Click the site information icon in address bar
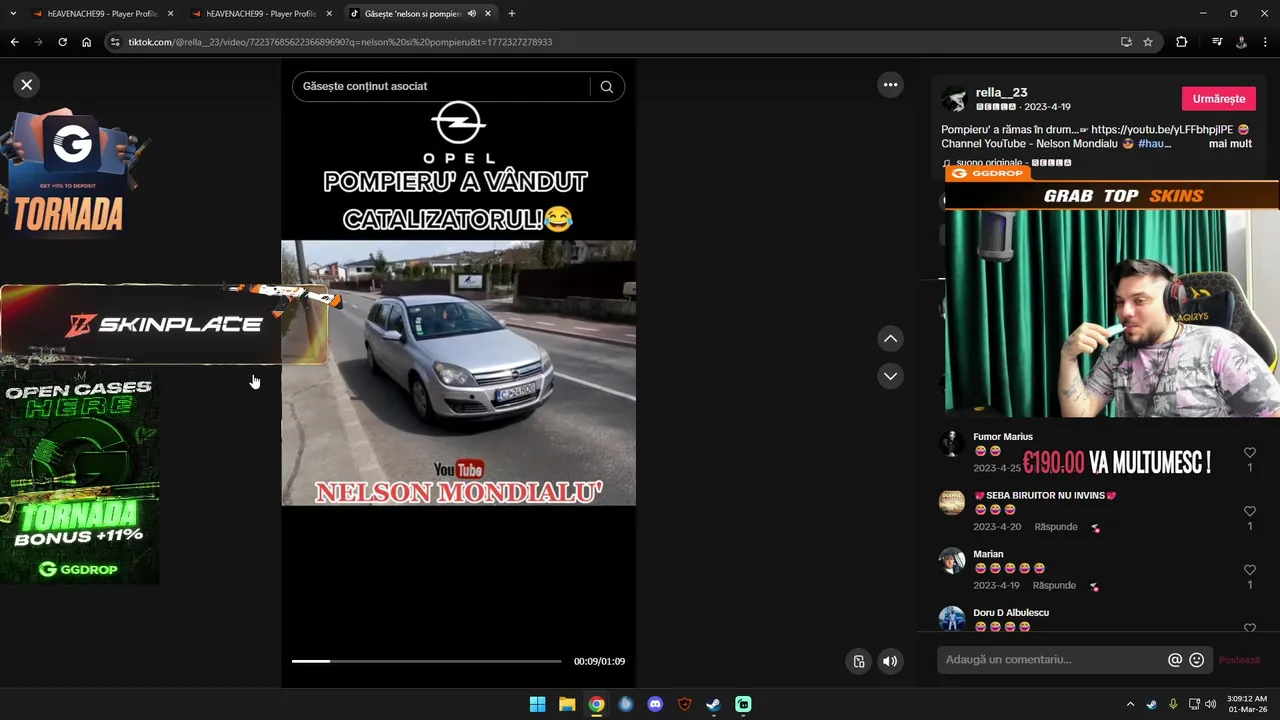The image size is (1280, 720). pos(115,42)
